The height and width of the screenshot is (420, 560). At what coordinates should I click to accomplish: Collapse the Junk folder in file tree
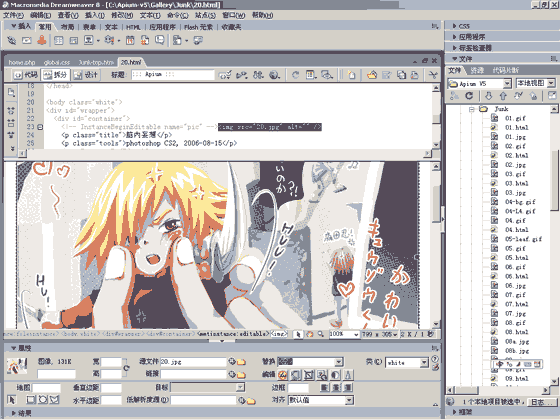[471, 109]
